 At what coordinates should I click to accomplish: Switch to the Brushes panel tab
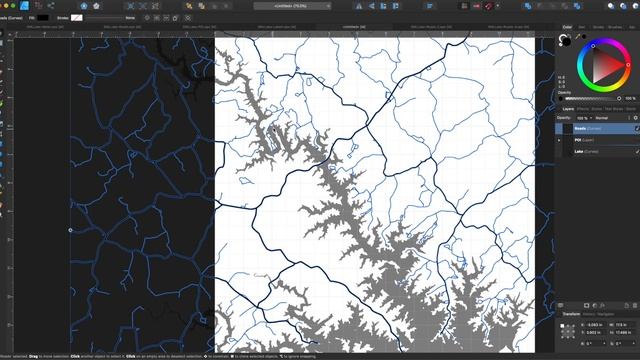point(615,27)
